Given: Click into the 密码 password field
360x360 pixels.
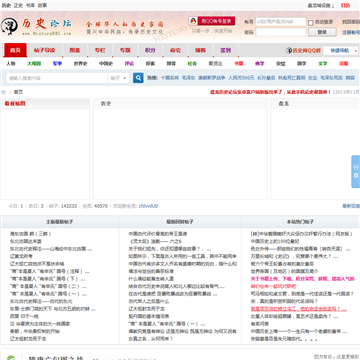Looking at the screenshot, I should tap(280, 32).
